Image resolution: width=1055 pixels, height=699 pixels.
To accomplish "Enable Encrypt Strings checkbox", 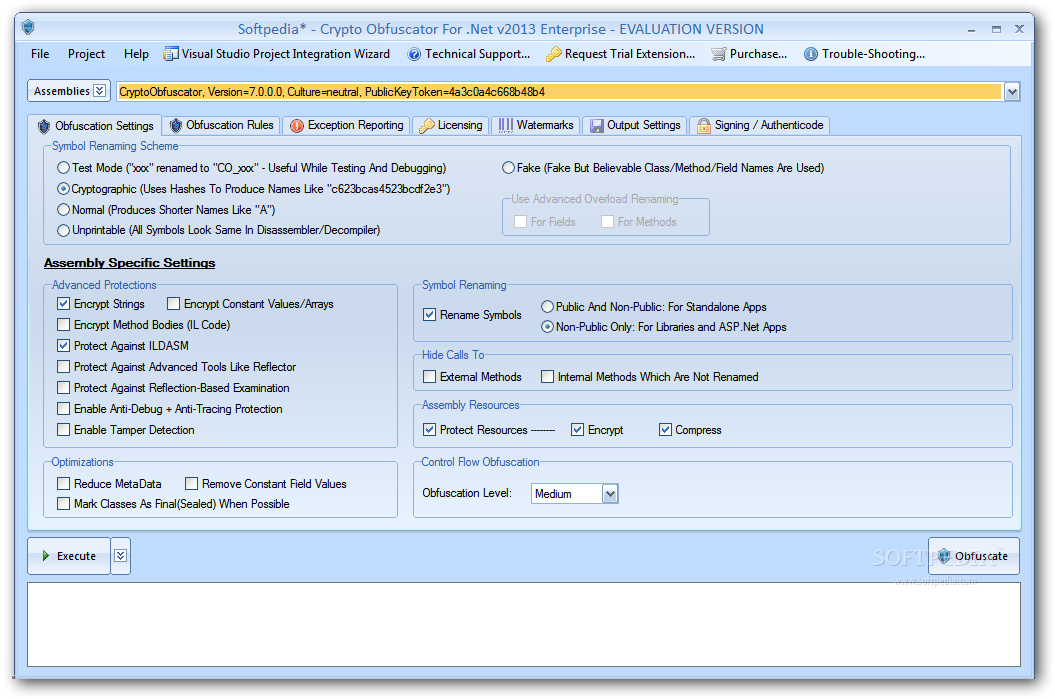I will coord(63,304).
